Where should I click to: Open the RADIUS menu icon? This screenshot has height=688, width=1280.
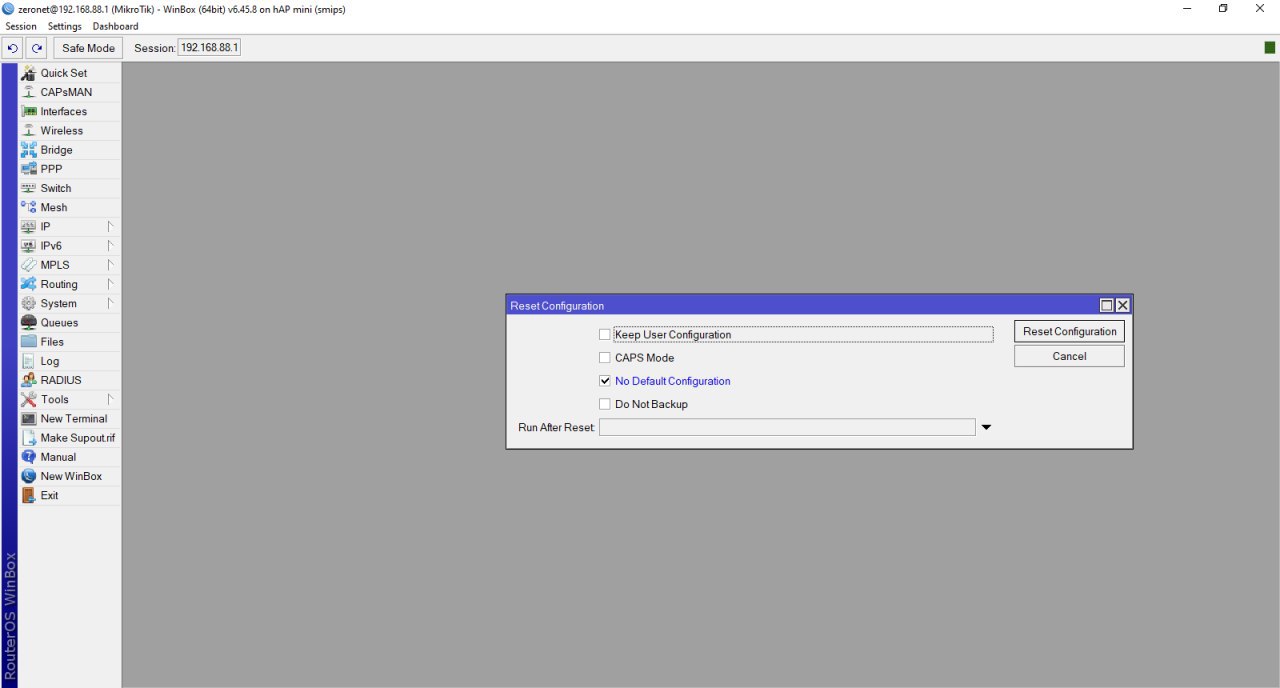29,380
